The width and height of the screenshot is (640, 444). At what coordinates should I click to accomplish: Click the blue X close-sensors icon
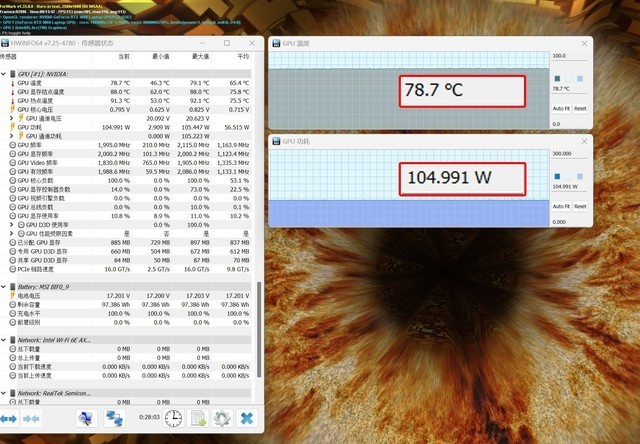click(x=247, y=419)
